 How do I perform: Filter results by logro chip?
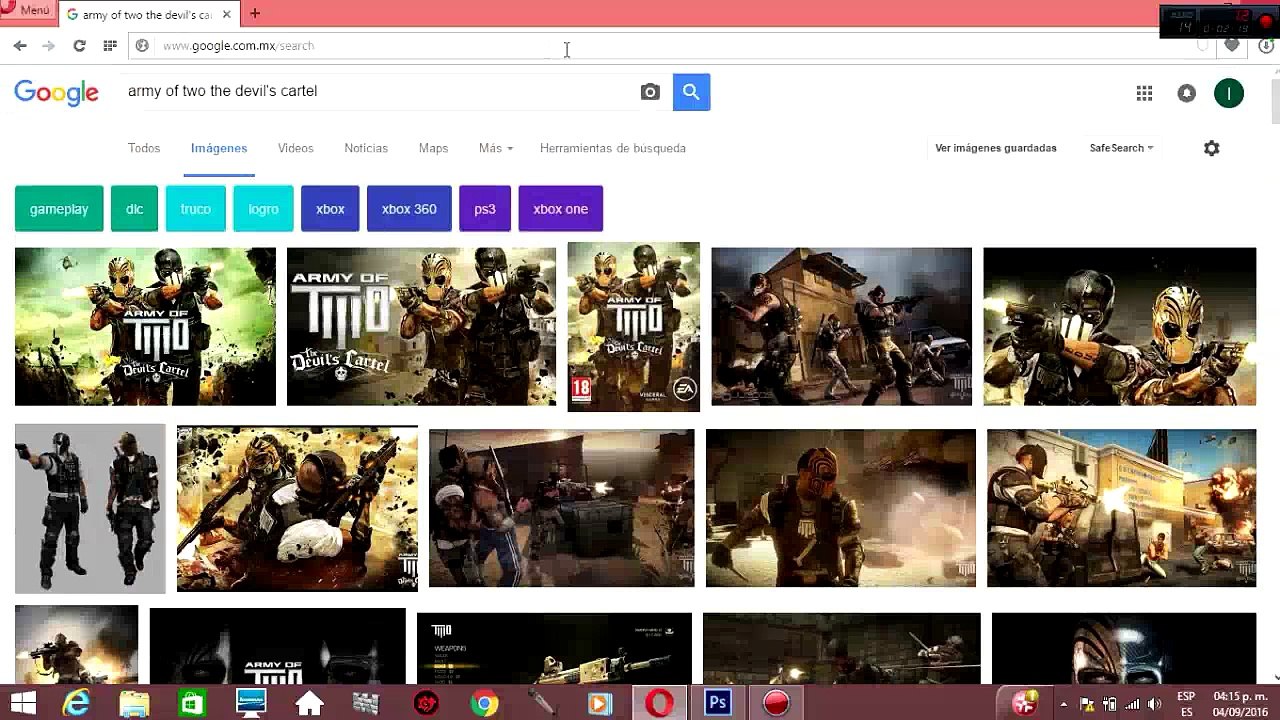[264, 209]
